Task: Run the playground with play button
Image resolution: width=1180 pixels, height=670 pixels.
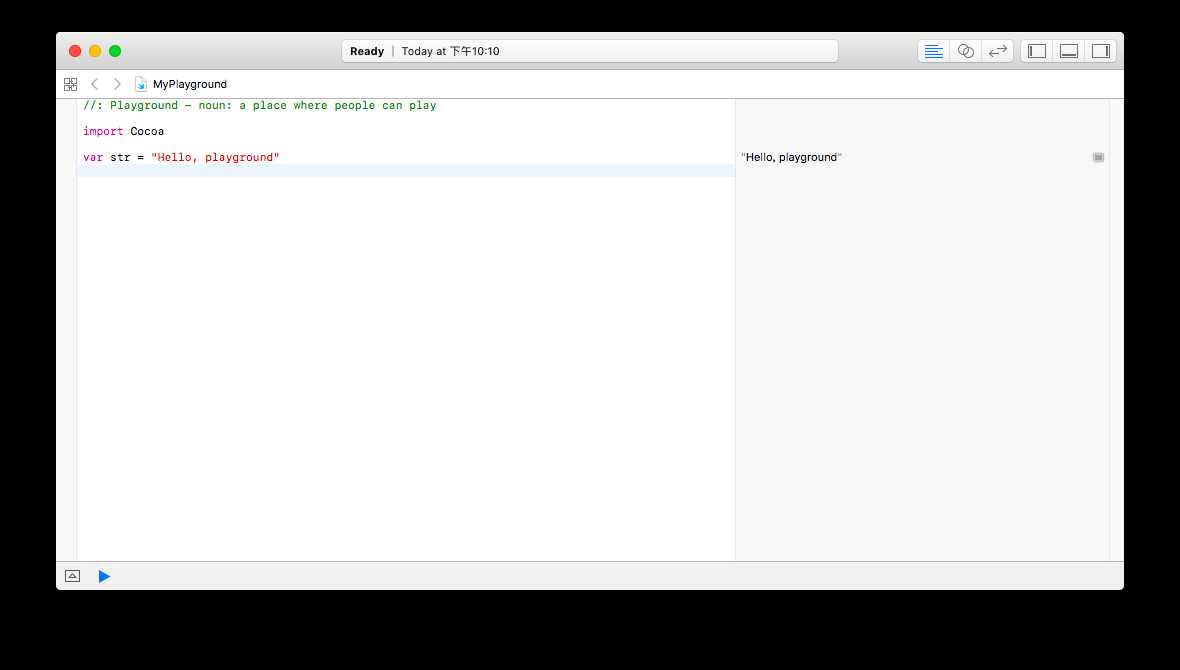Action: [105, 577]
